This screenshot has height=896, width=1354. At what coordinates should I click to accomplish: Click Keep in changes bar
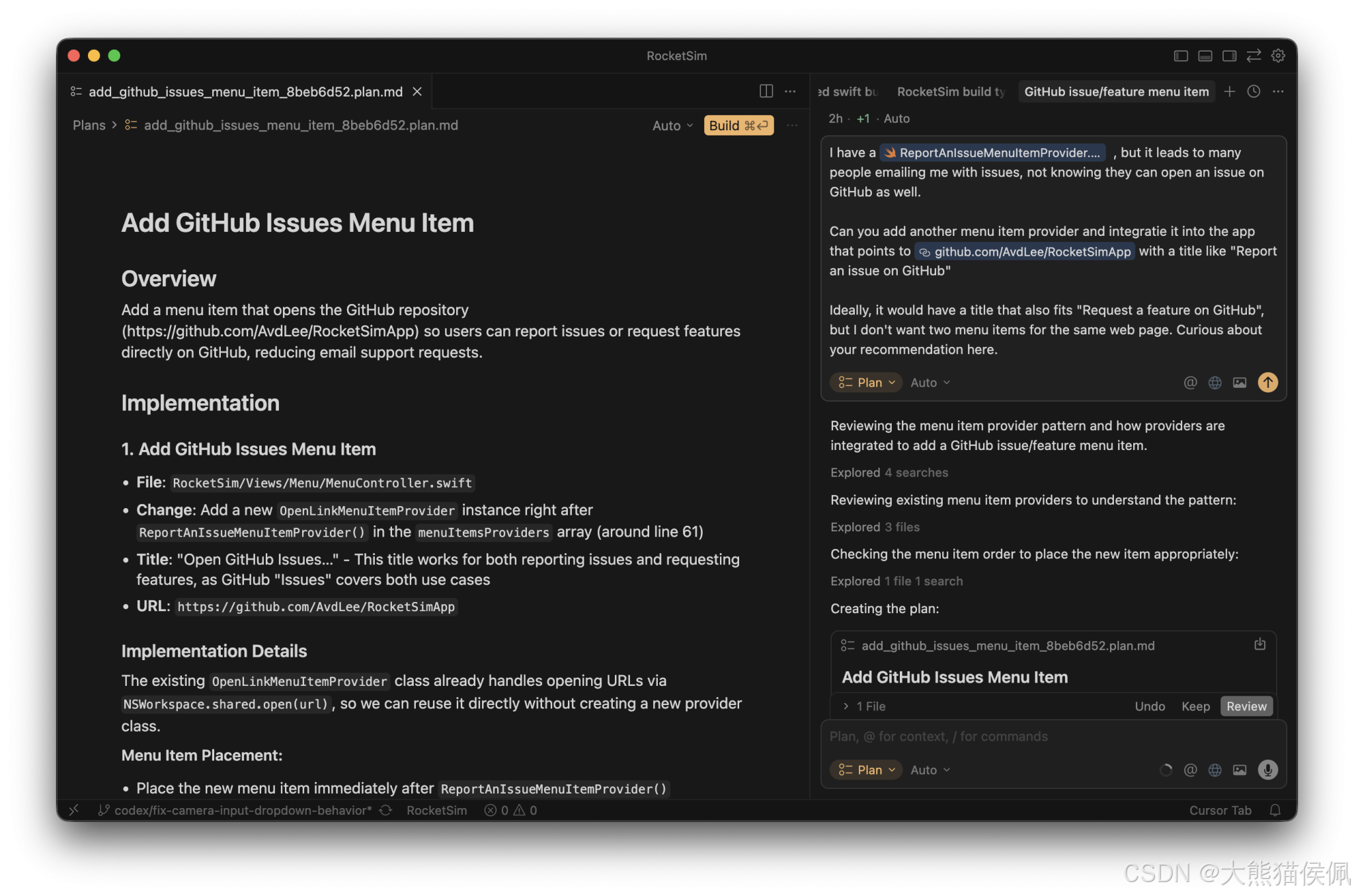(x=1195, y=706)
